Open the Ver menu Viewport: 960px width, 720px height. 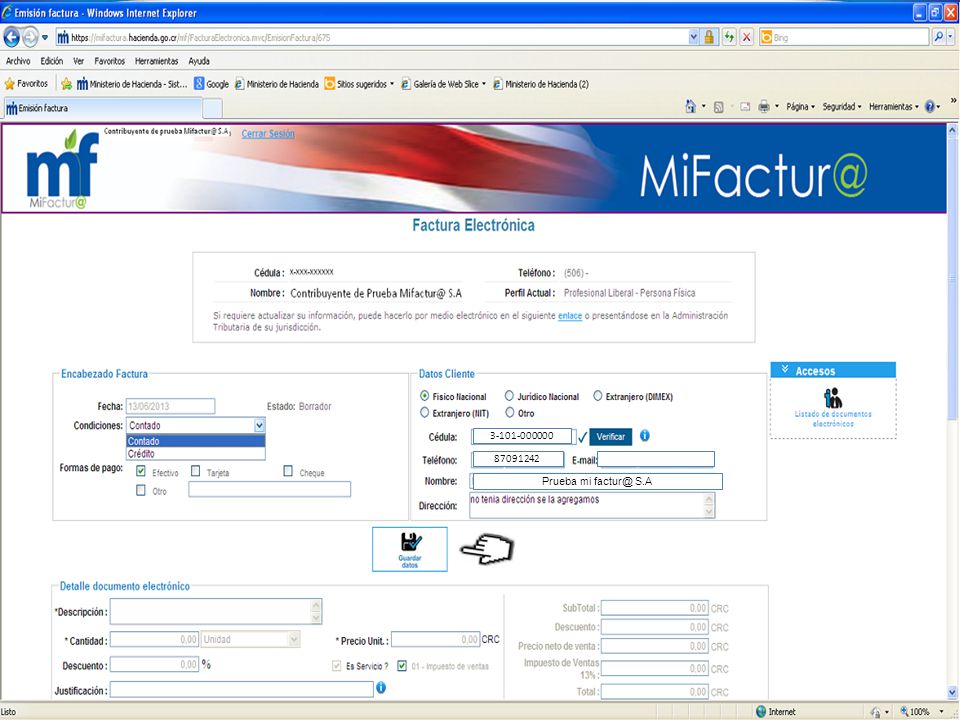click(78, 61)
